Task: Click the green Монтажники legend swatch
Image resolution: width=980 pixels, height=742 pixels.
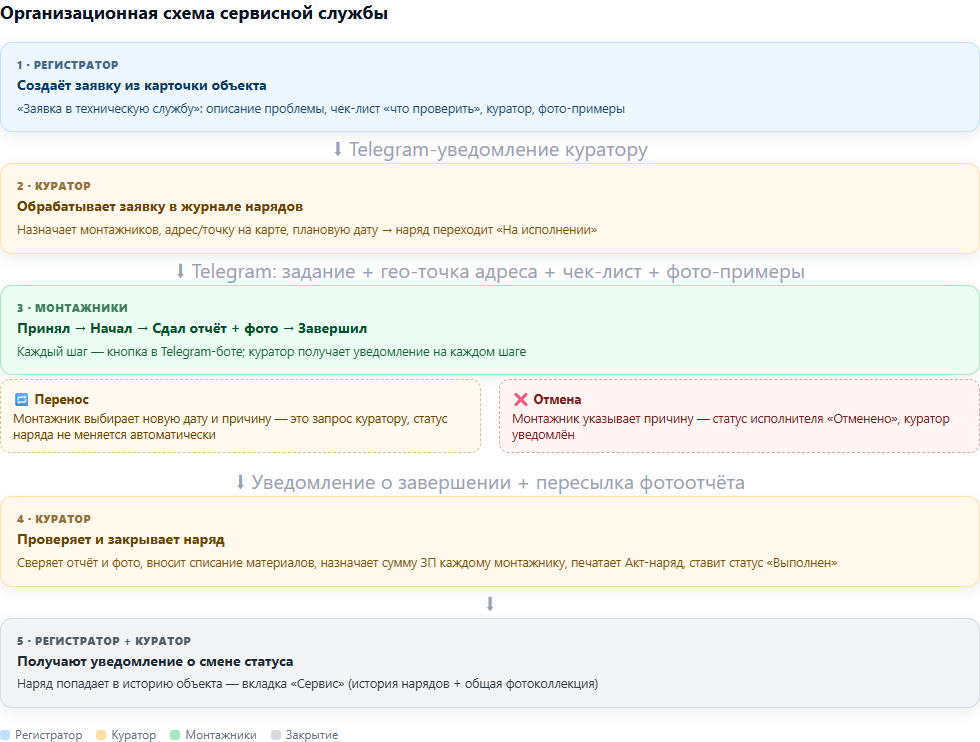Action: (x=175, y=735)
